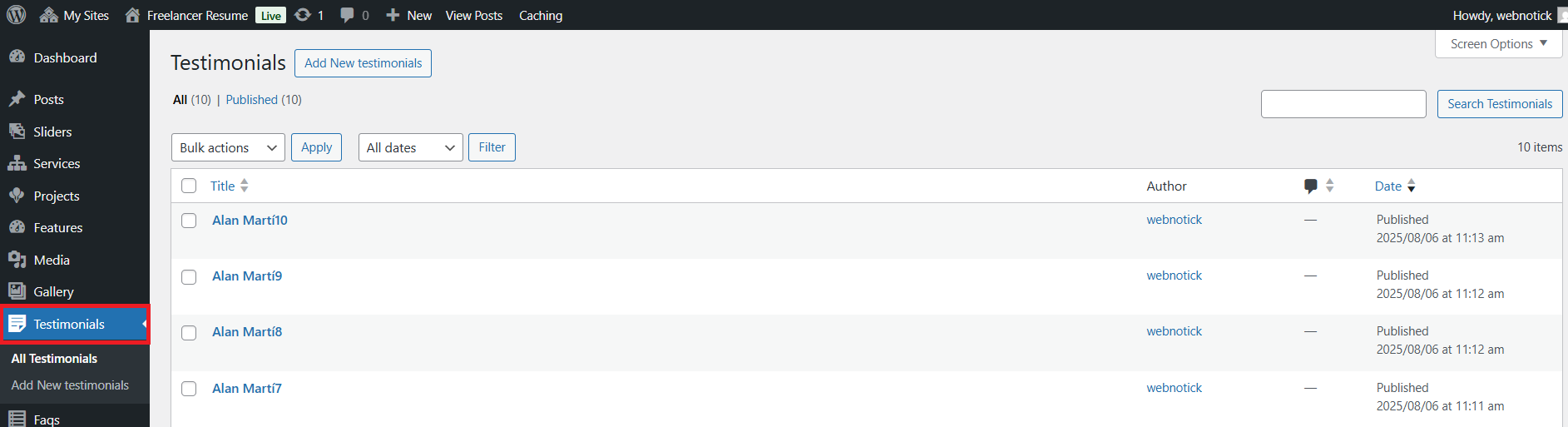This screenshot has height=427, width=1568.
Task: Check the select-all checkbox in table header
Action: pos(189,186)
